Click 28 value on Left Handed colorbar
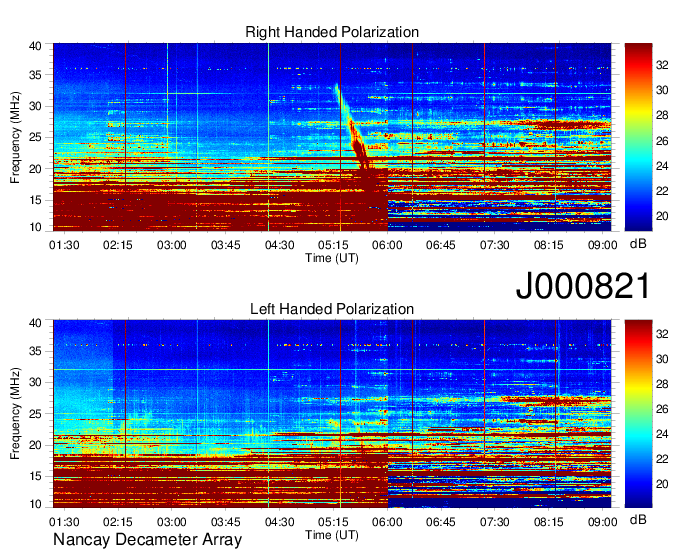Viewport: 680px width, 552px height. 662,384
